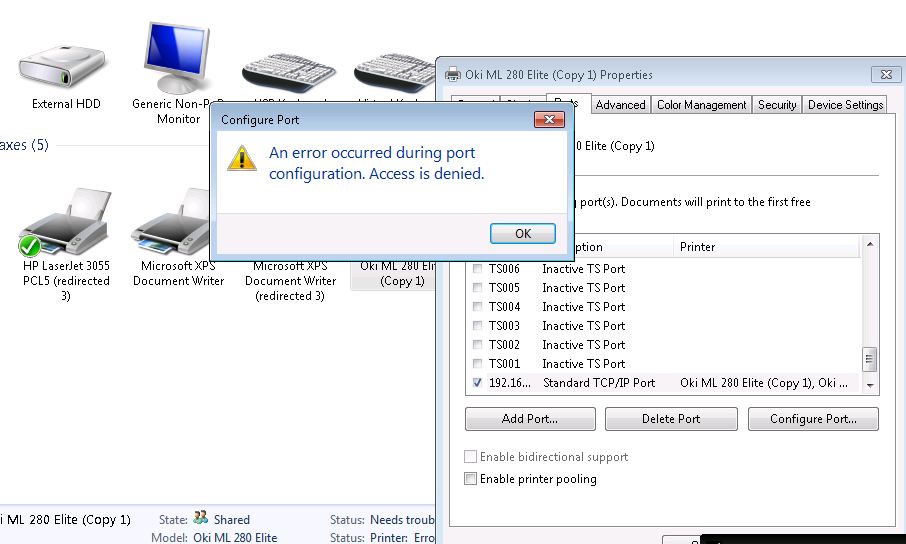Select the TS003 Inactive TS Port description
This screenshot has width=906, height=544.
584,326
